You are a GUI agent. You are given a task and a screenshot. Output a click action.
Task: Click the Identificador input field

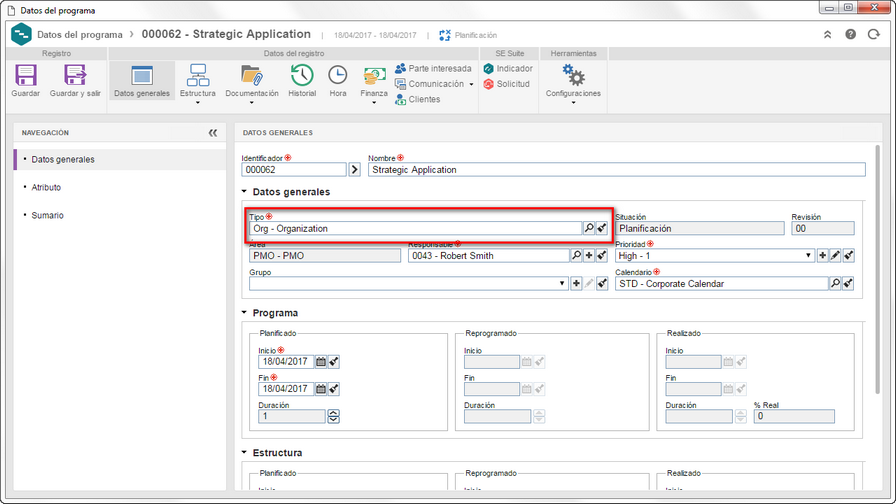(x=294, y=170)
